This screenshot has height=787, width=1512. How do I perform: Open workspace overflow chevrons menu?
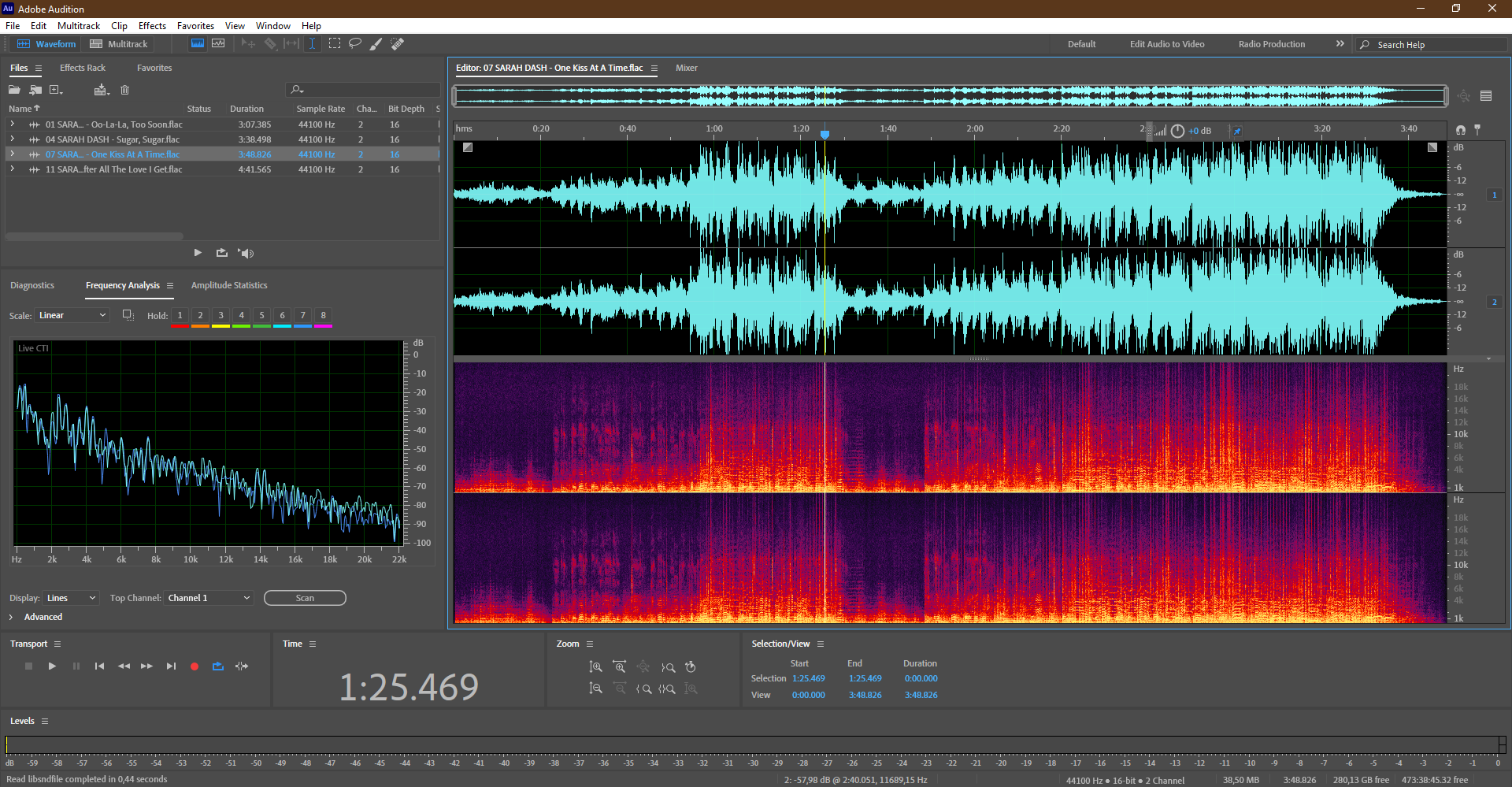click(1340, 44)
